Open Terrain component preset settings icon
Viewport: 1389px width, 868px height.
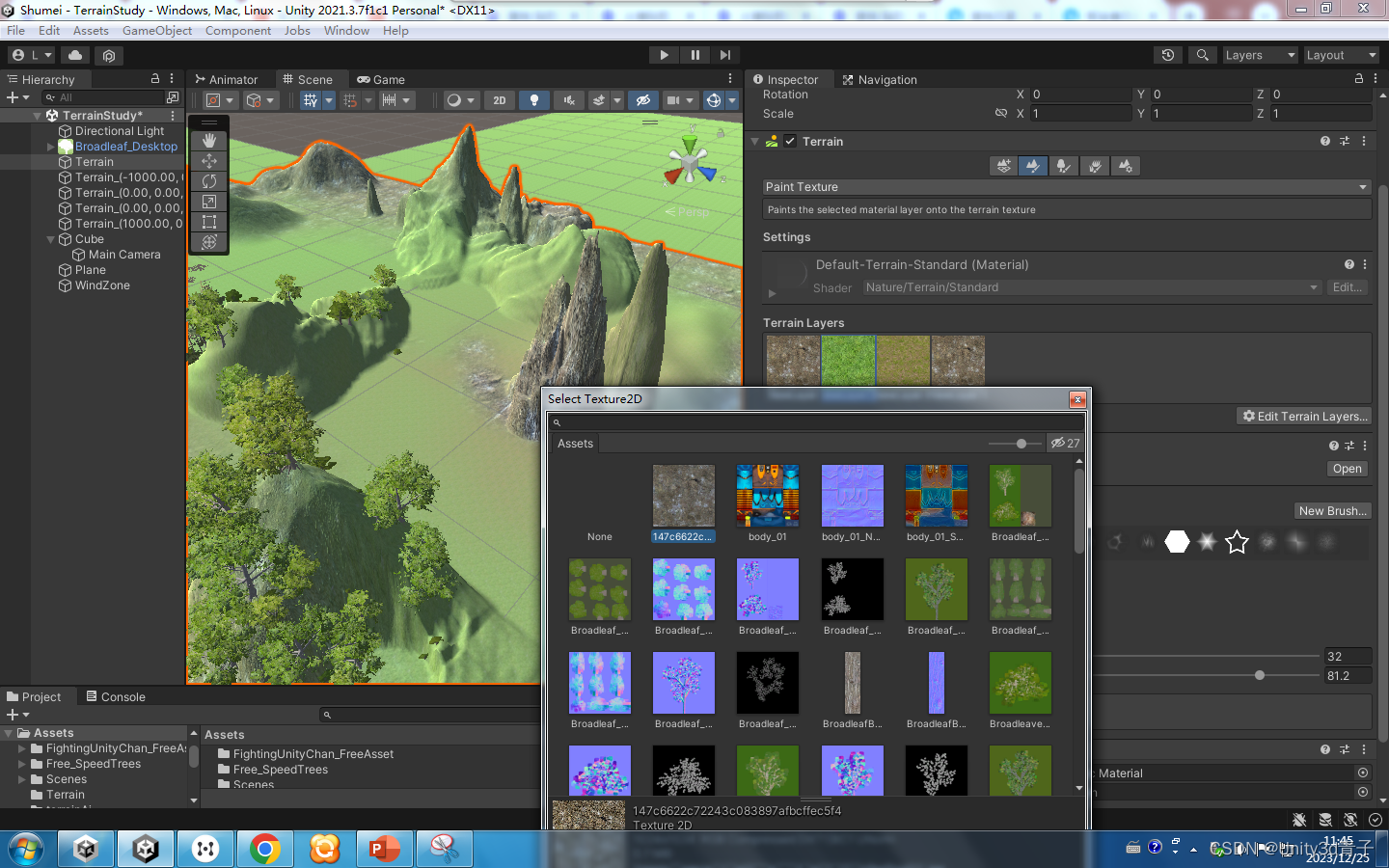pos(1345,141)
